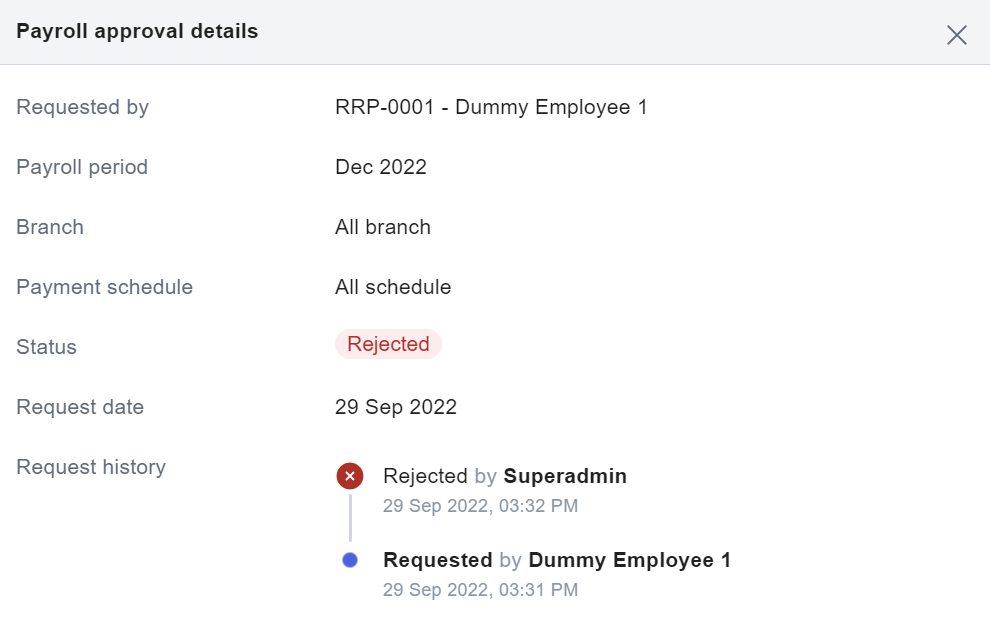The width and height of the screenshot is (990, 635).
Task: Click the Requested by label
Action: click(82, 107)
